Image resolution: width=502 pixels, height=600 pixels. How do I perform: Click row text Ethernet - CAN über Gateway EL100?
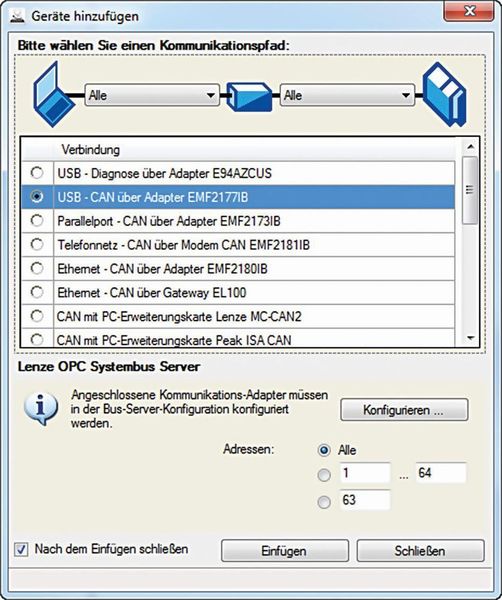tap(152, 293)
